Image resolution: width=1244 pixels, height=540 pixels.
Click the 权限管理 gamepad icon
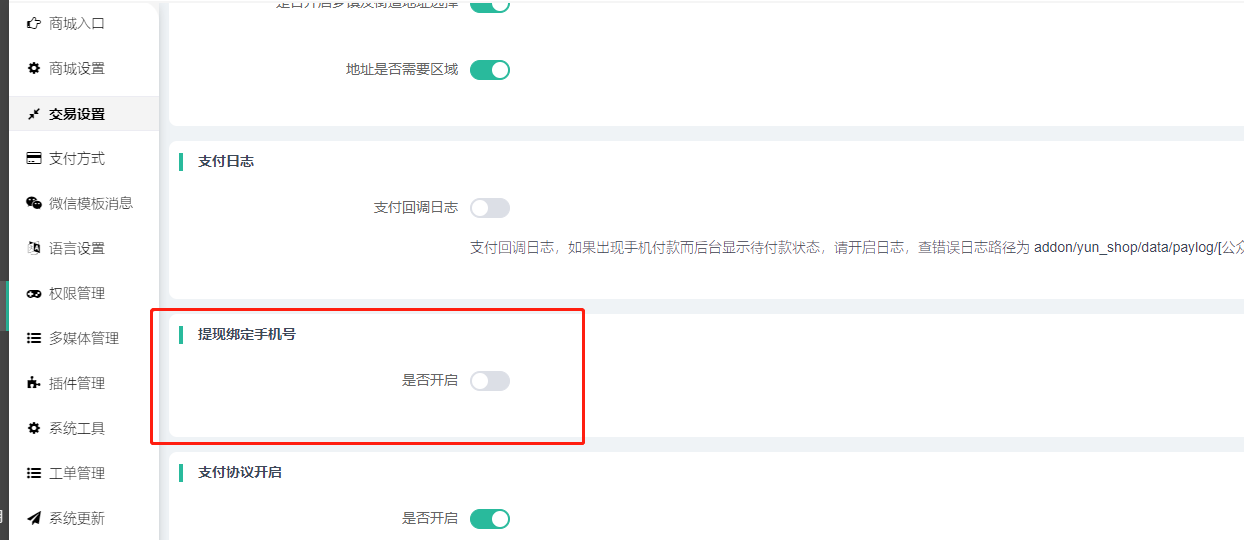point(34,293)
